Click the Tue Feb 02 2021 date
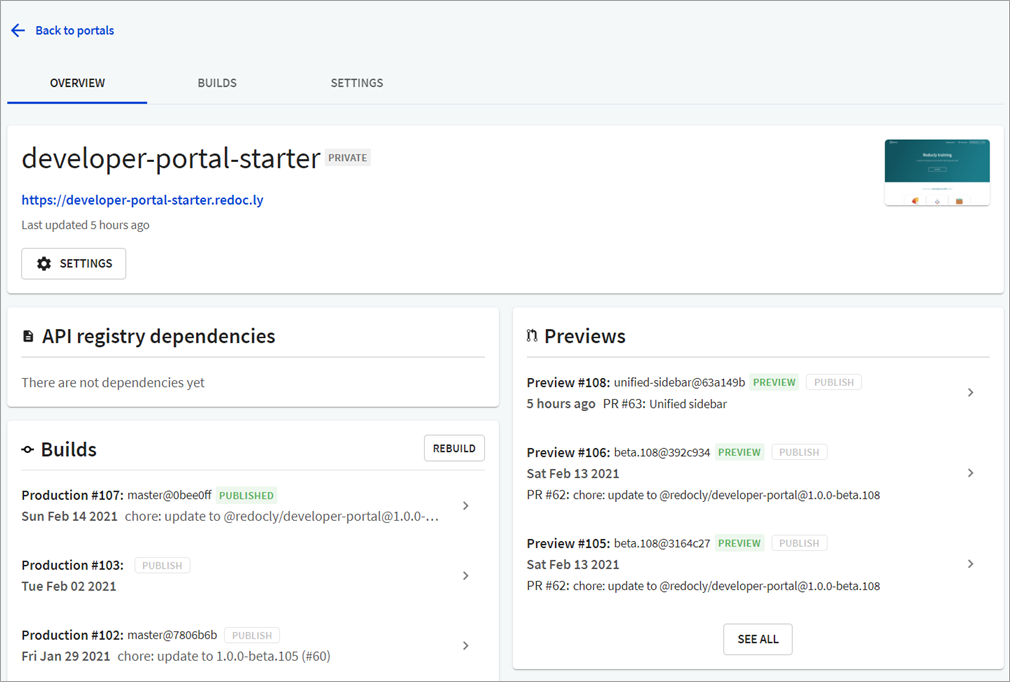 [x=69, y=587]
